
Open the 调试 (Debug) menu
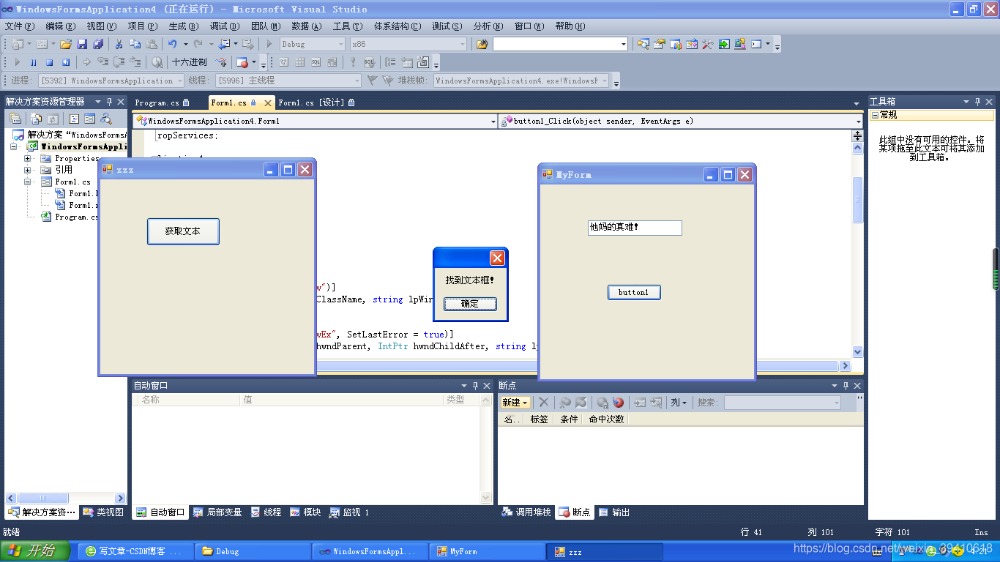click(222, 26)
